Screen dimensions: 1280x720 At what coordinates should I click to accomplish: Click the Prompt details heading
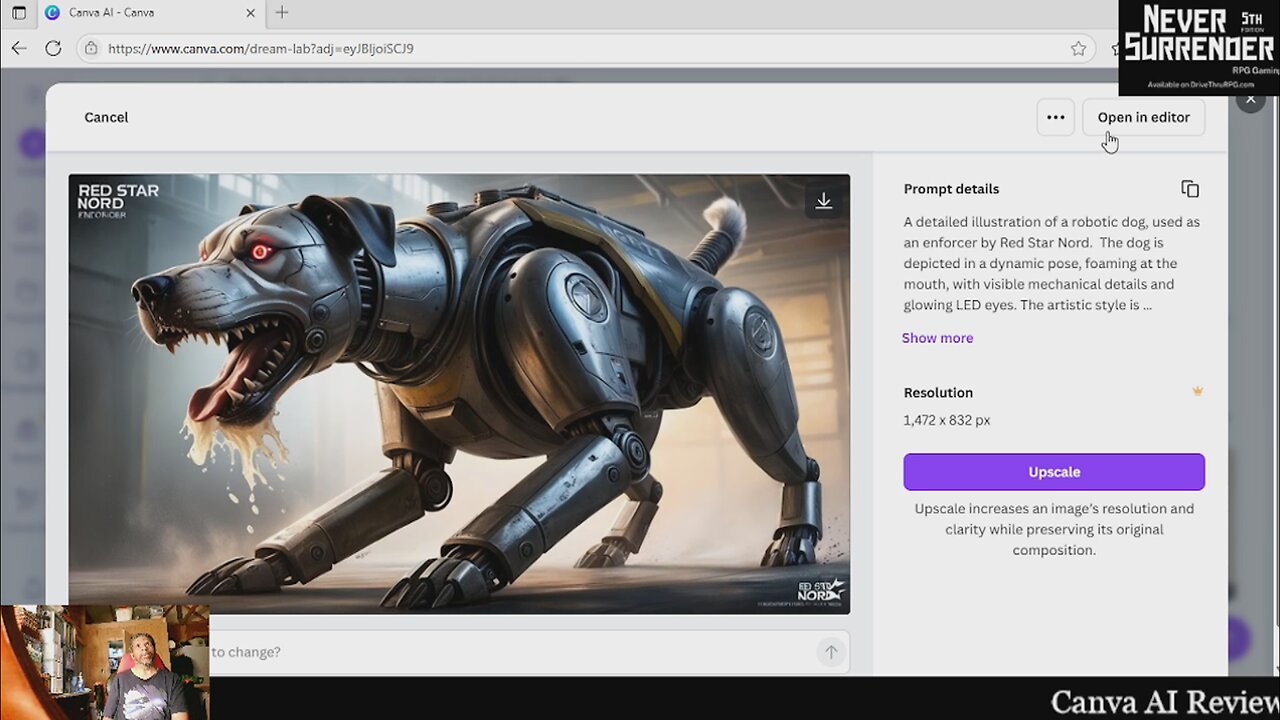pos(951,189)
